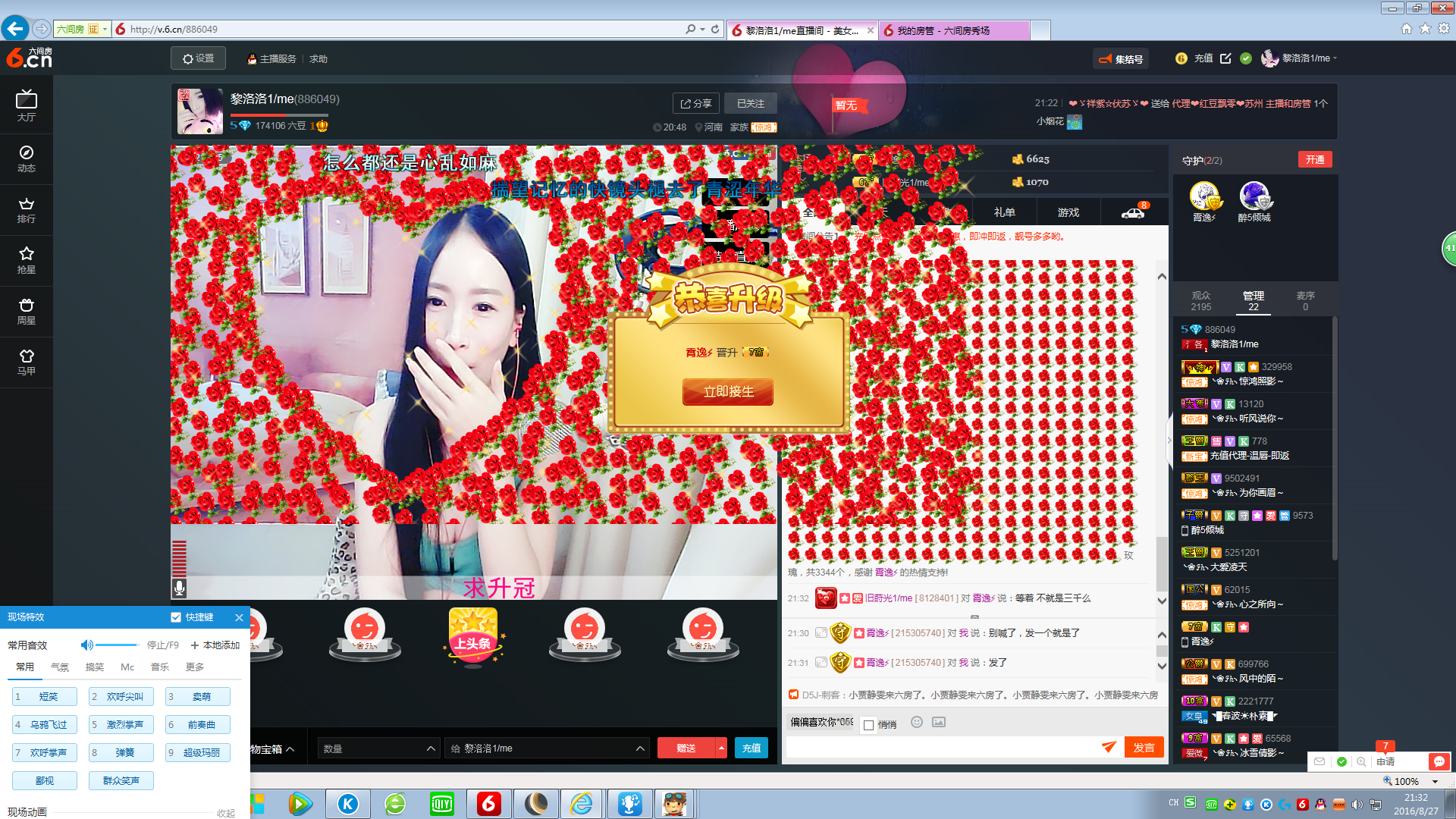Viewport: 1456px width, 819px height.
Task: Click the public chat scrollbar thumb
Action: (1162, 565)
